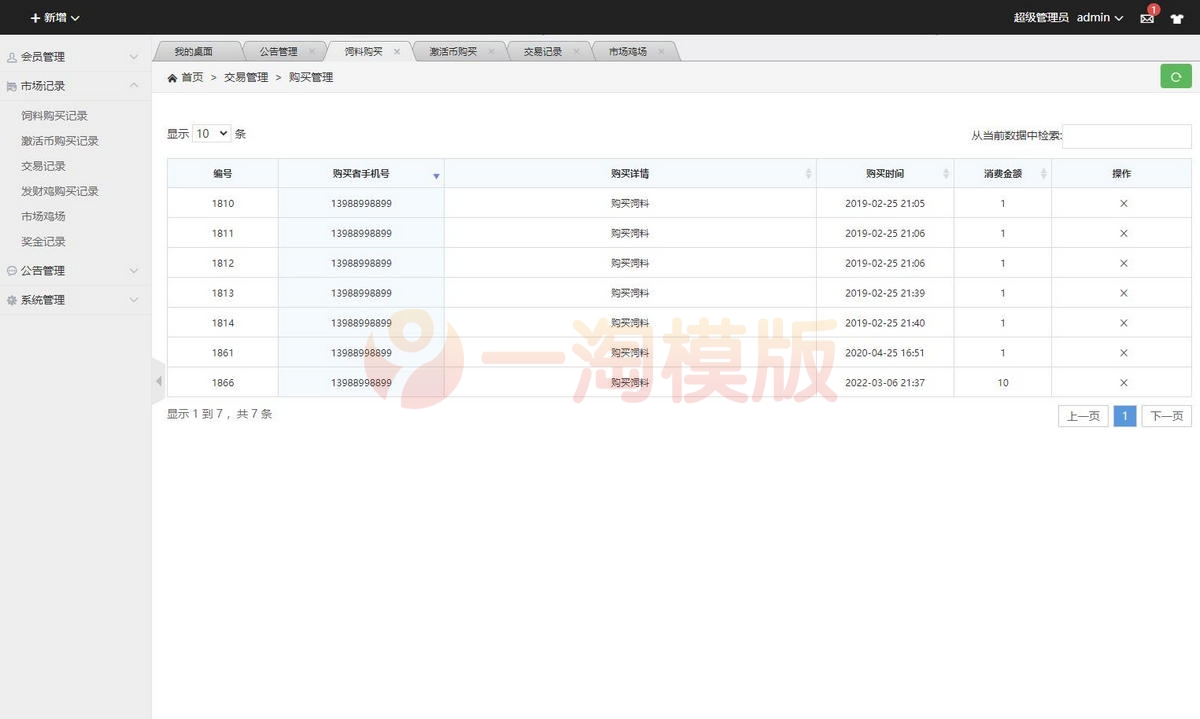Delete record 1811 with its X icon
The height and width of the screenshot is (719, 1200).
click(1123, 233)
